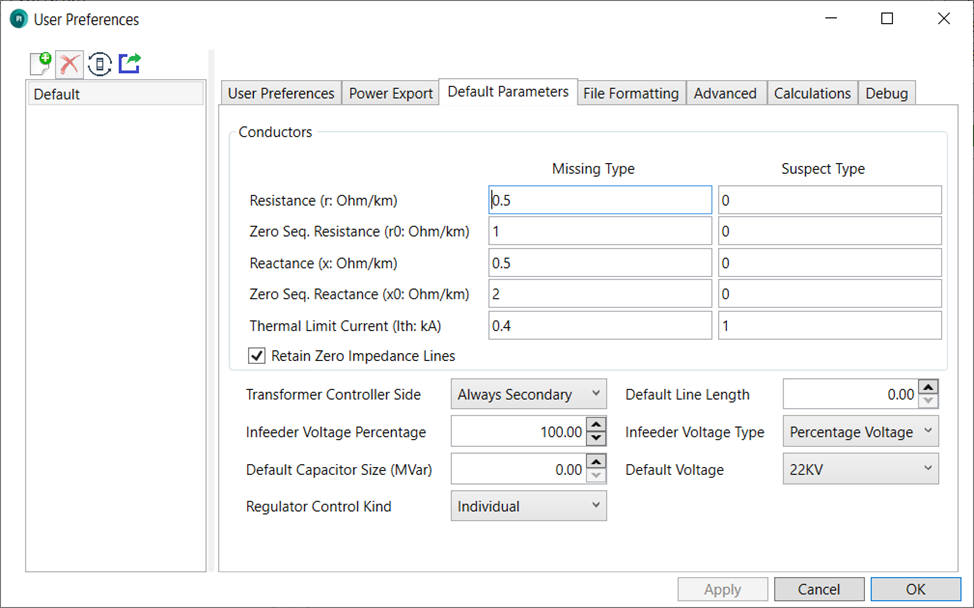Click the export profile arrow icon

pos(129,64)
